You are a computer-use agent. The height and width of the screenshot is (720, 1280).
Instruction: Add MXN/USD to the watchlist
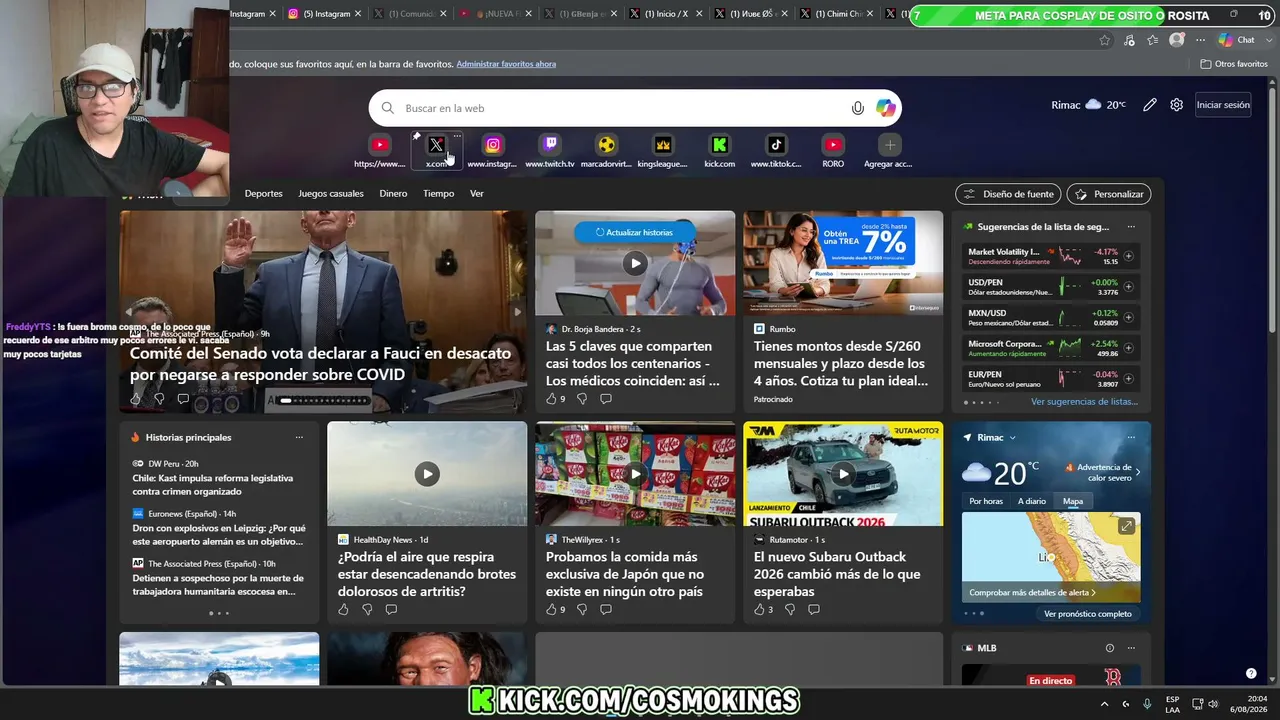tap(1129, 317)
